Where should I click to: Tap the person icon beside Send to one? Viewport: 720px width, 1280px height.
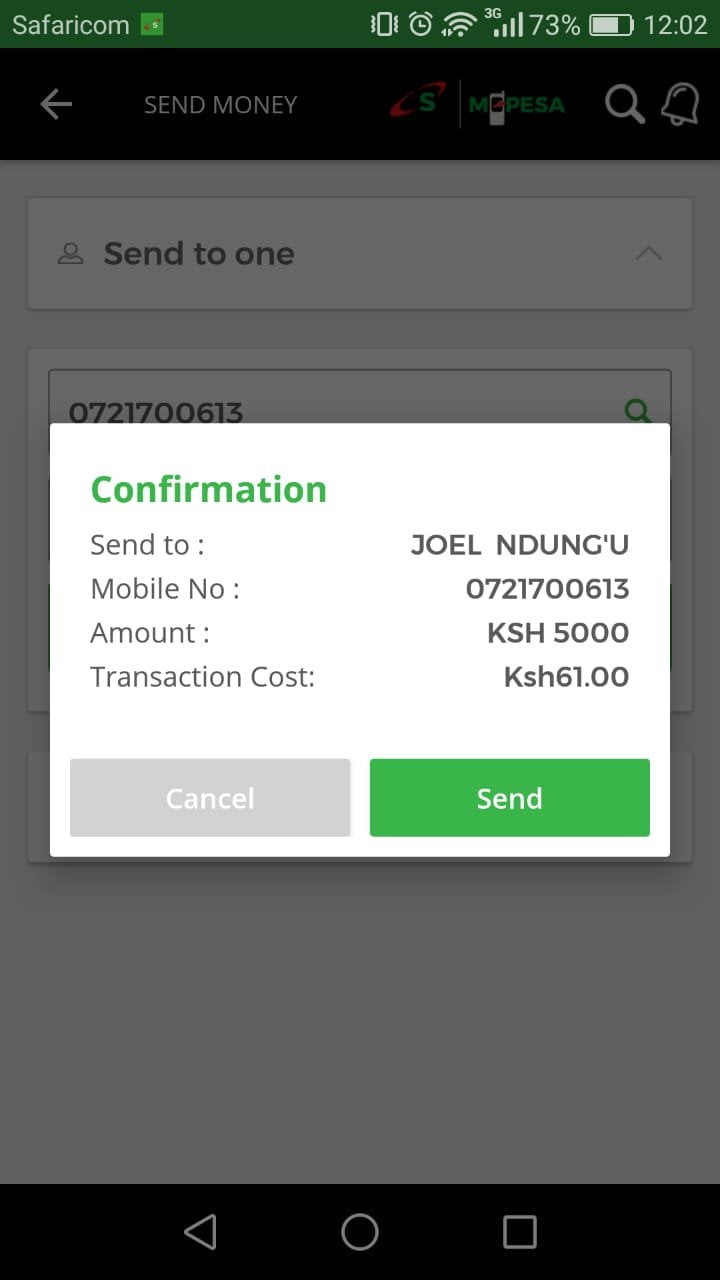pyautogui.click(x=70, y=254)
